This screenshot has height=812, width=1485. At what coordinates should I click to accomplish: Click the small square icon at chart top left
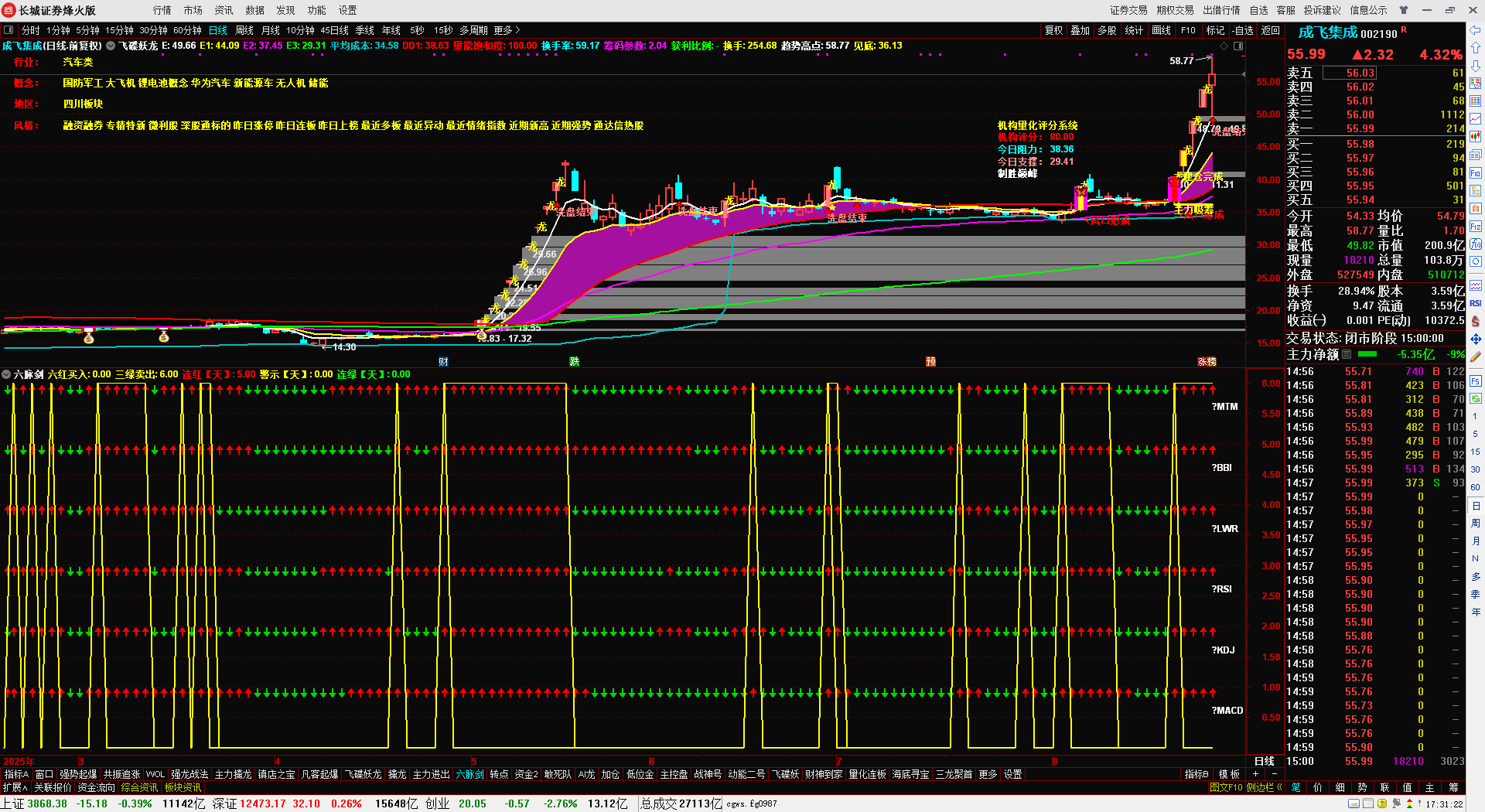point(9,30)
